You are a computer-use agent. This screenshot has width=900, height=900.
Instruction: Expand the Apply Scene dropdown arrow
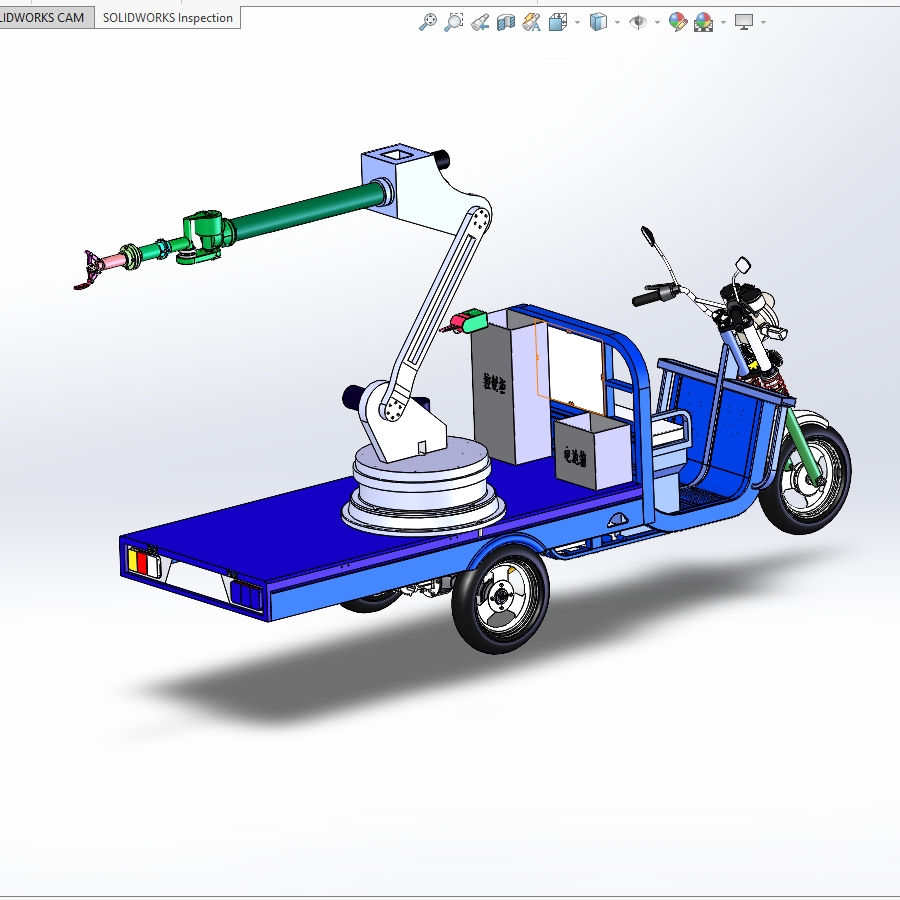[723, 22]
